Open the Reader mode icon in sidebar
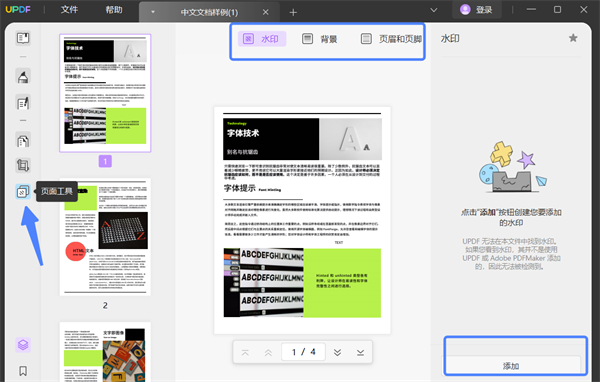 point(23,38)
